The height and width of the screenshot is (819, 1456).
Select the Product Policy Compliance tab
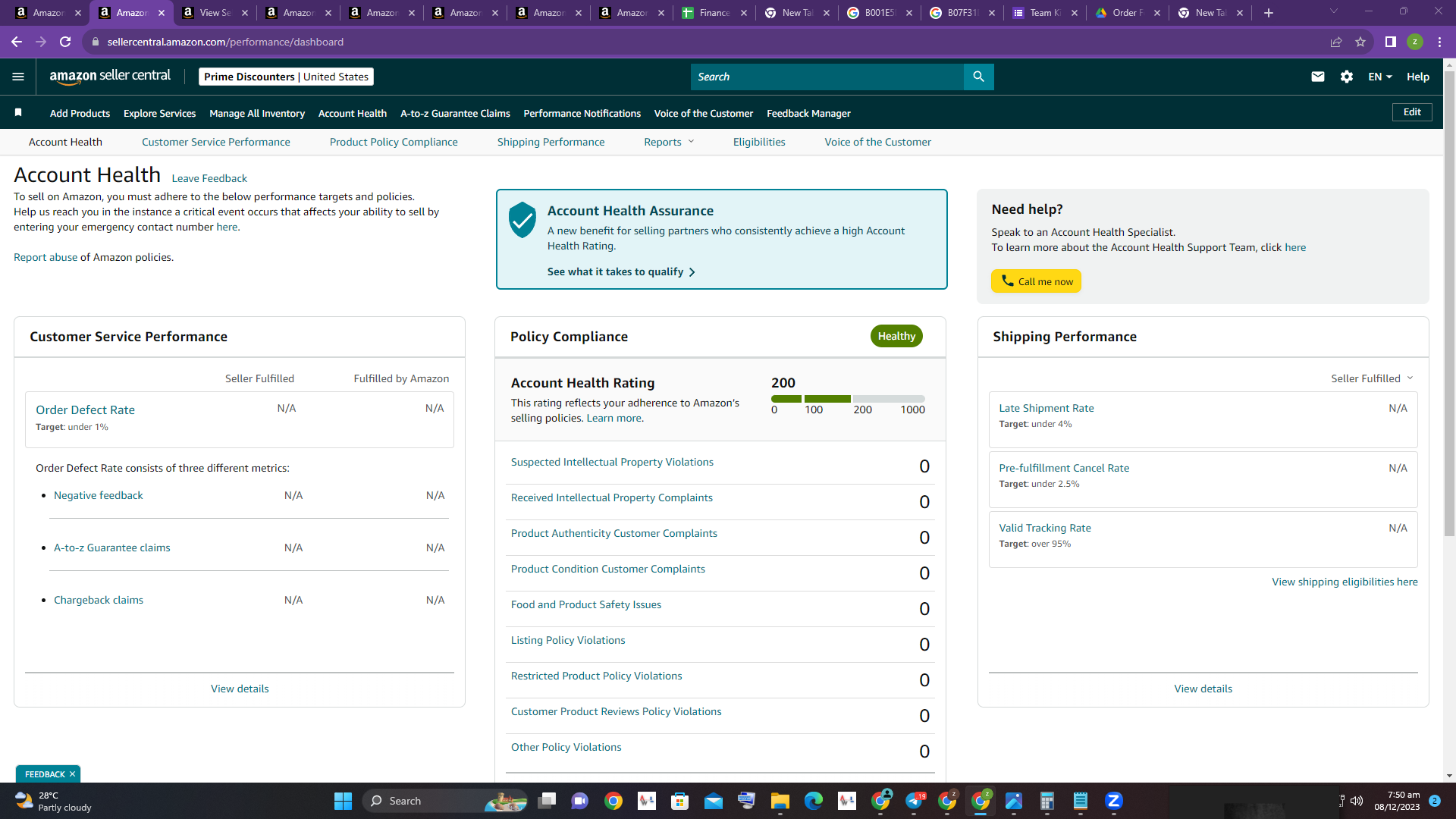click(394, 142)
